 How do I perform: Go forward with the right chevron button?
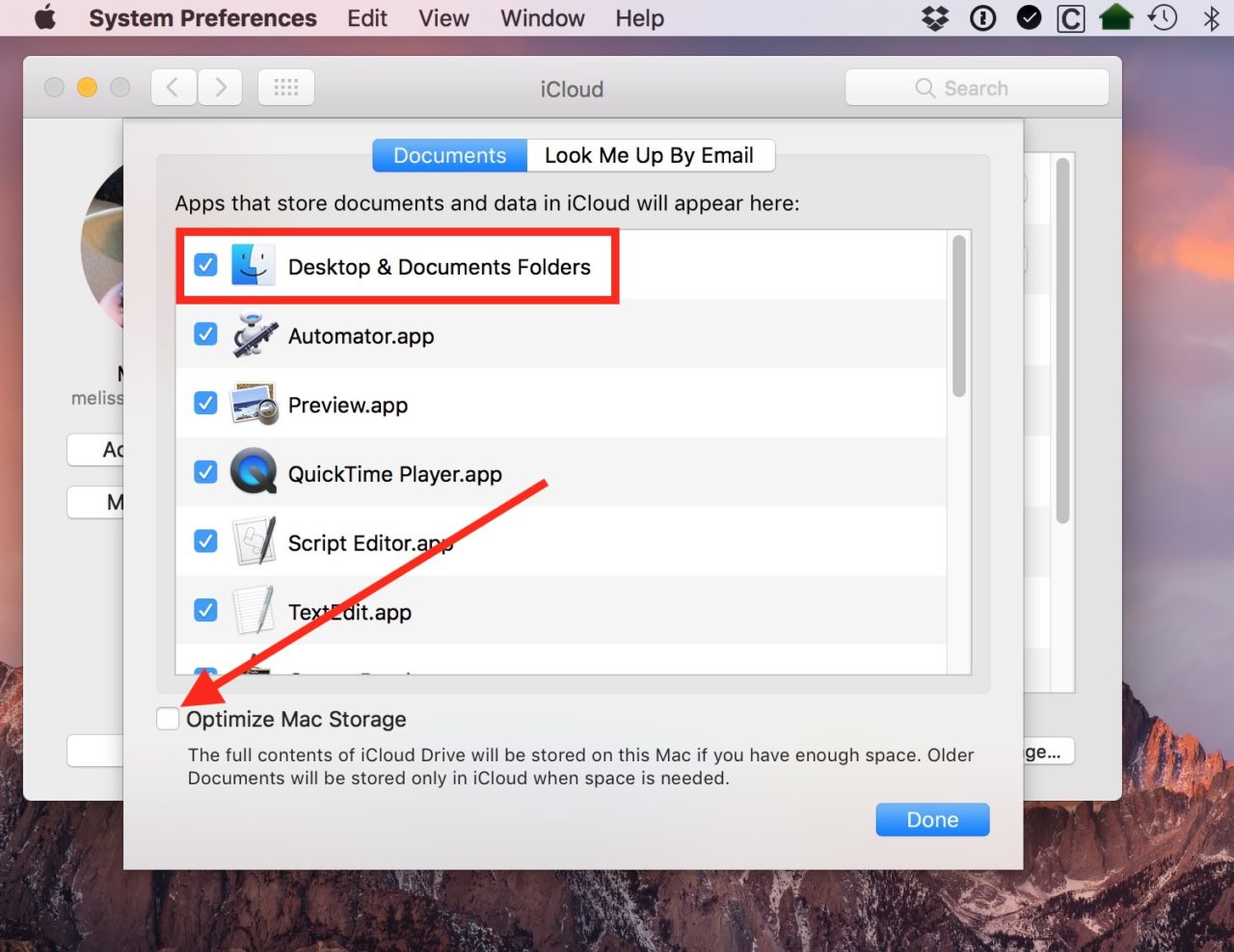pos(221,88)
